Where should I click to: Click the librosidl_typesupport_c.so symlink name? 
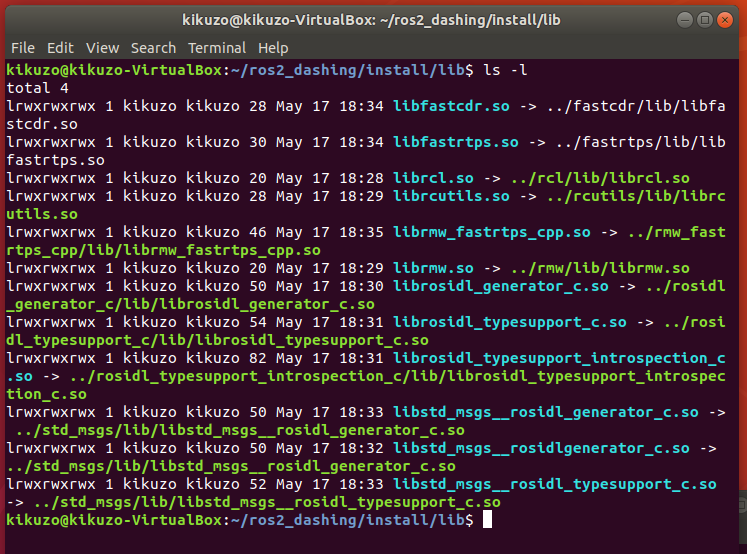coord(510,322)
